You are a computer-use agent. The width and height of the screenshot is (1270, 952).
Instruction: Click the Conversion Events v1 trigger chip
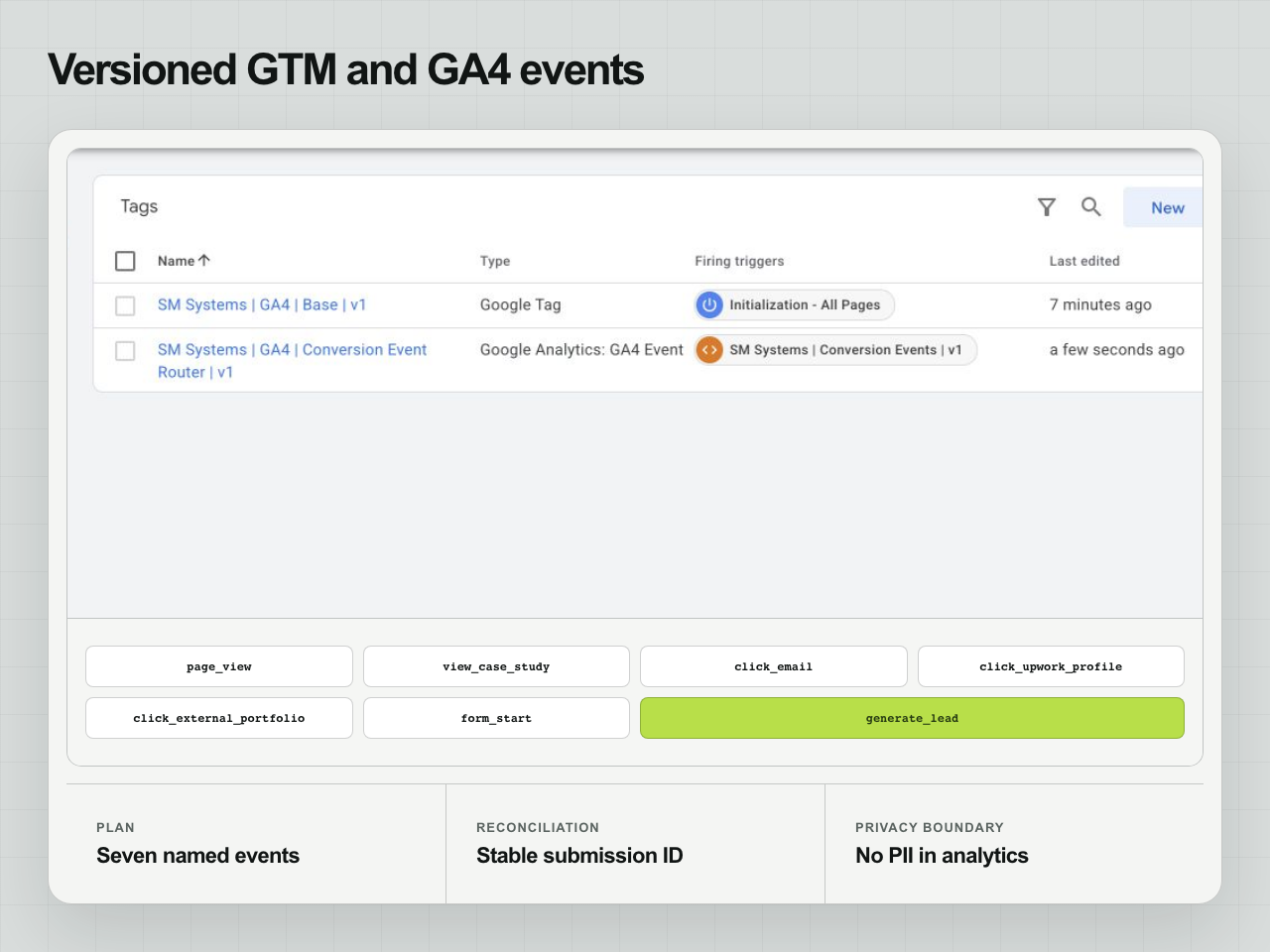[x=835, y=350]
